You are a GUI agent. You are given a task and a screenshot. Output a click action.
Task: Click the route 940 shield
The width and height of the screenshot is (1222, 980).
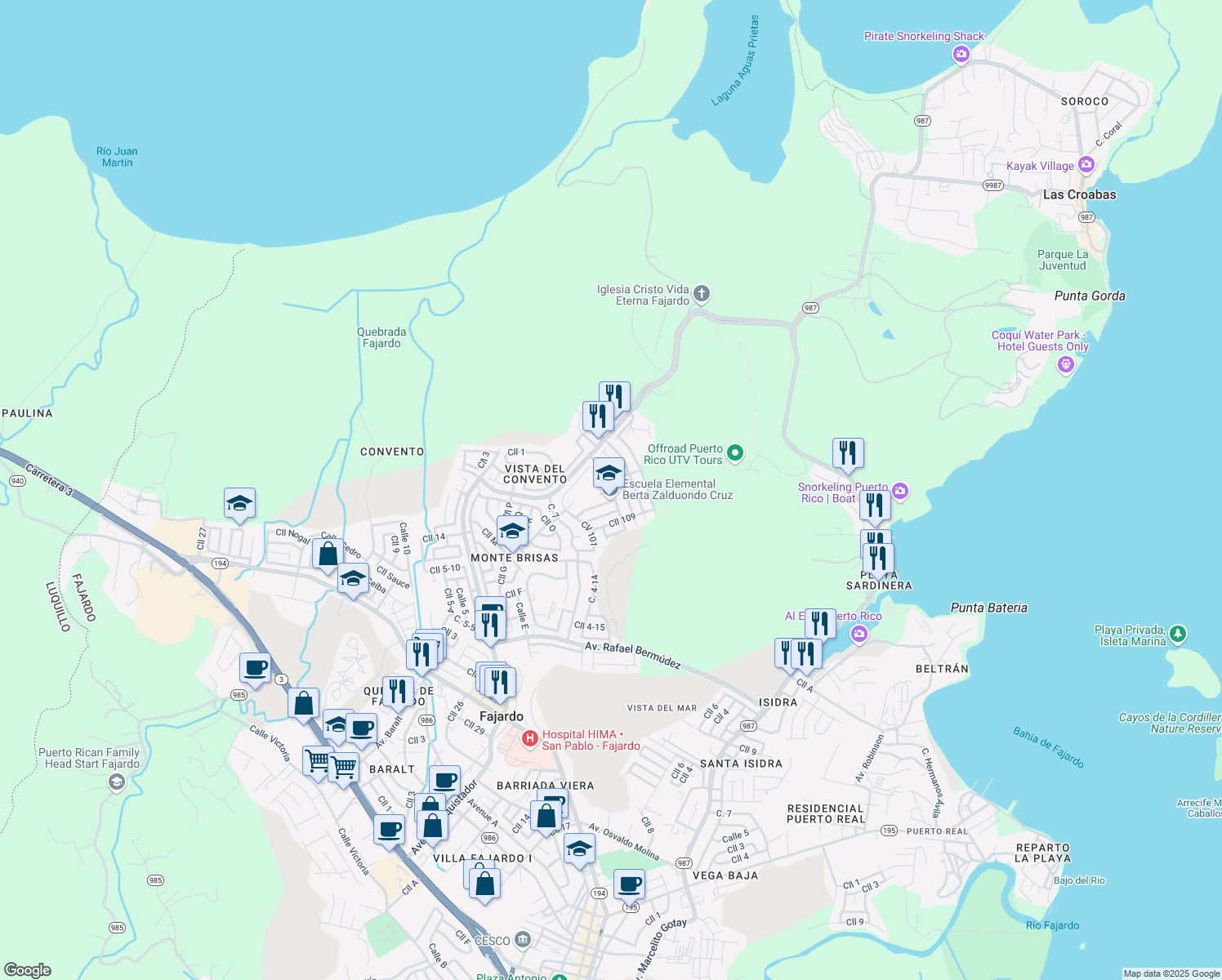tap(17, 481)
